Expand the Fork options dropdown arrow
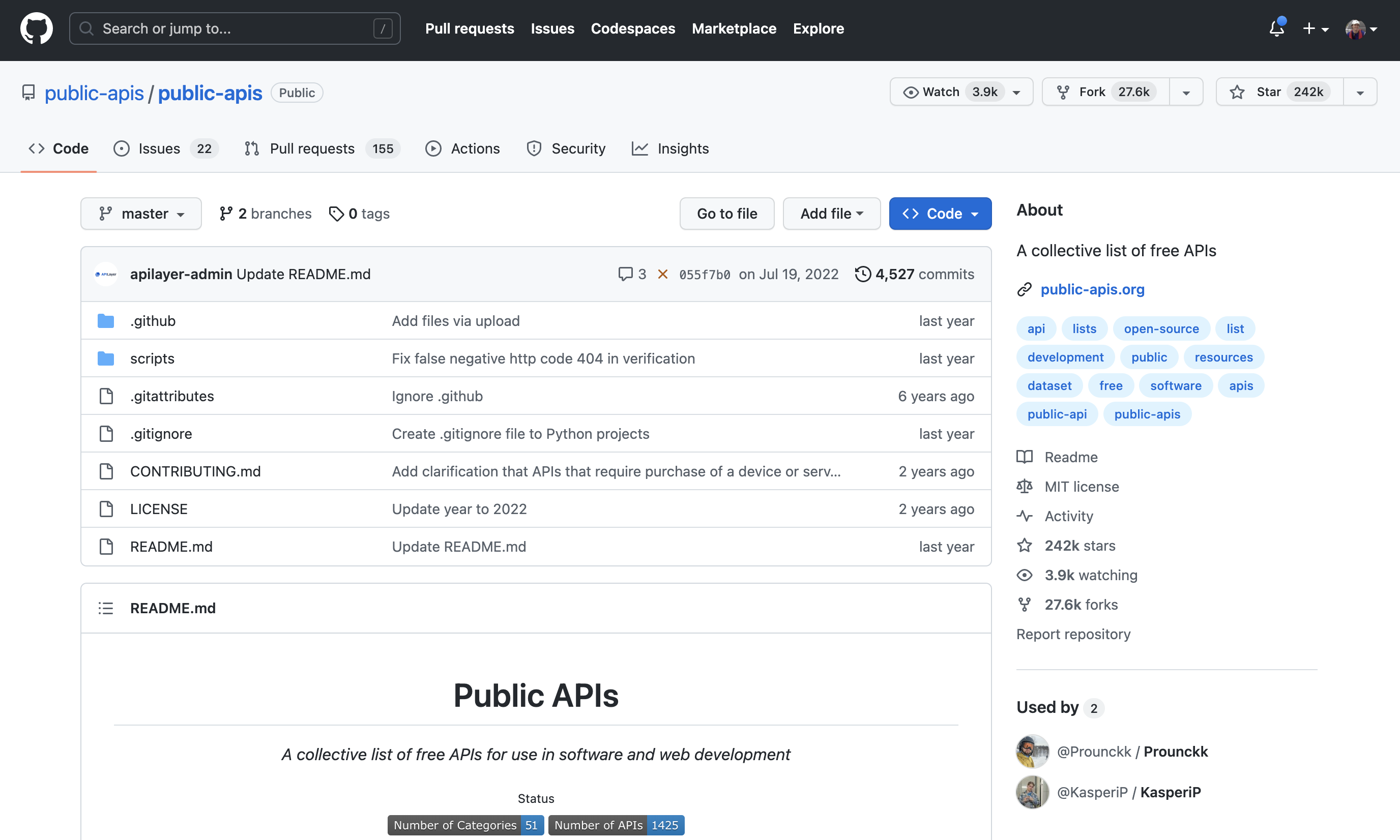Screen dimensions: 1400x840 pyautogui.click(x=1186, y=92)
